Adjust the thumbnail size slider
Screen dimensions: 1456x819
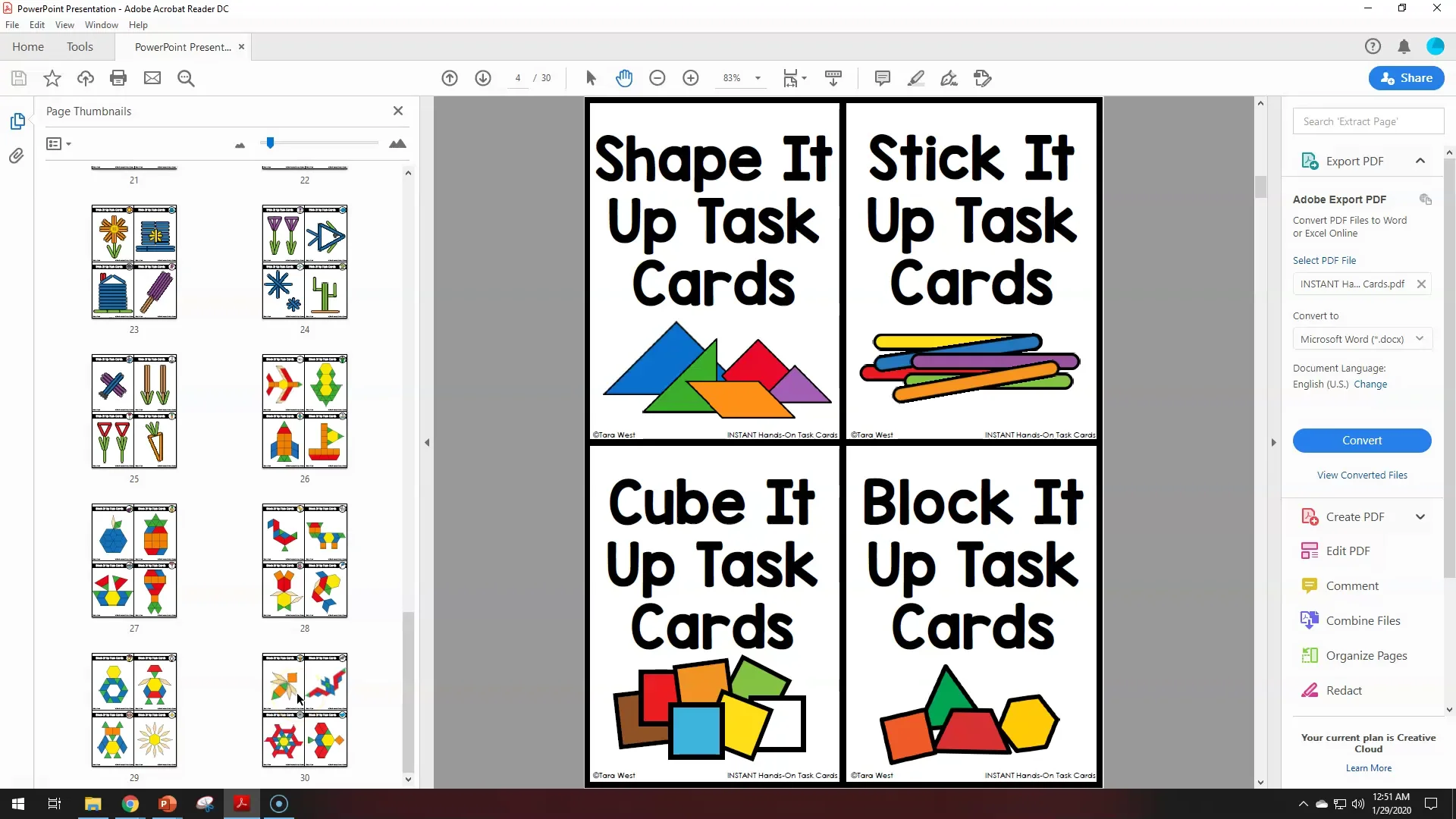270,143
